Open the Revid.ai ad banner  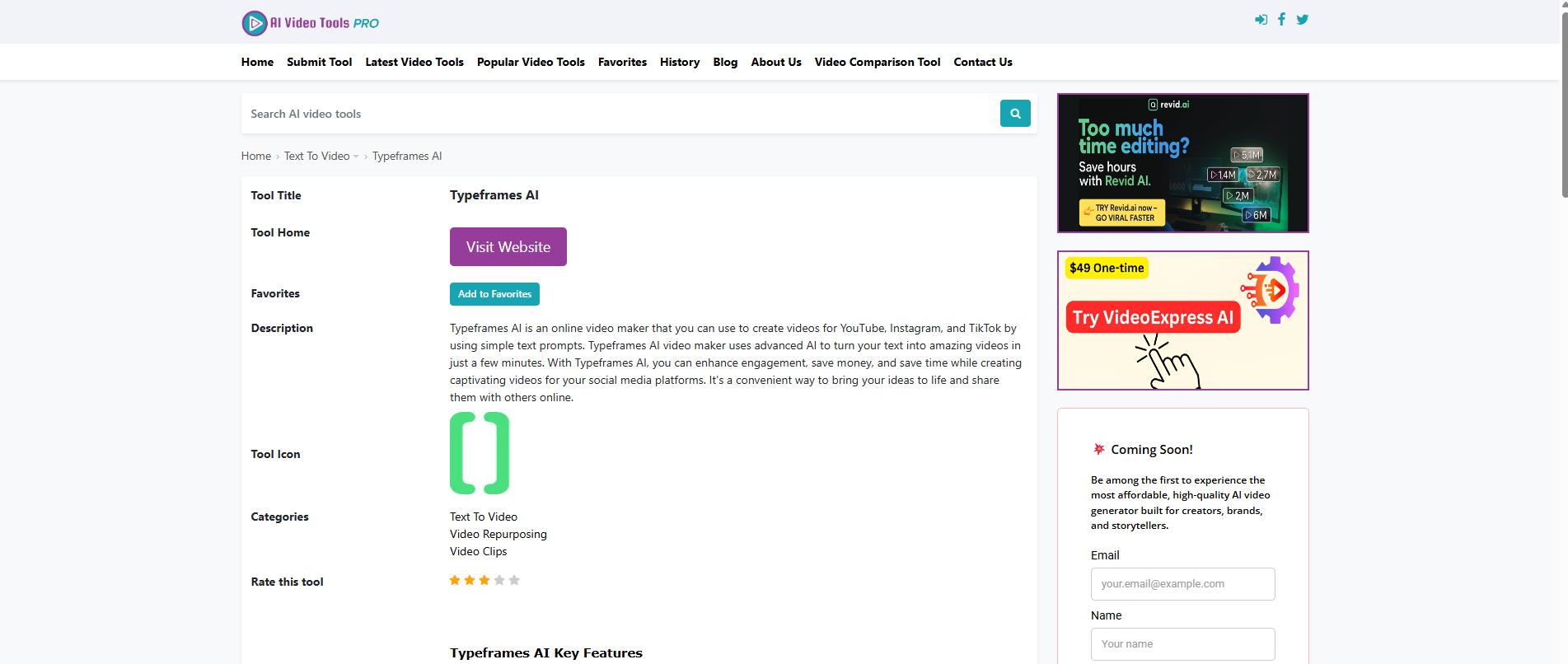tap(1182, 163)
